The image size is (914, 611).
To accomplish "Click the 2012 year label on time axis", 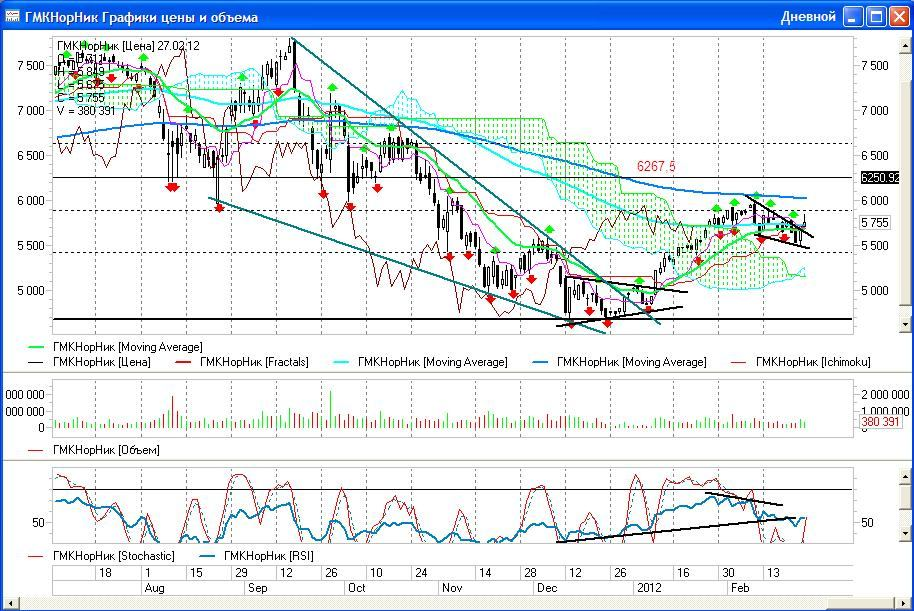I will 650,588.
